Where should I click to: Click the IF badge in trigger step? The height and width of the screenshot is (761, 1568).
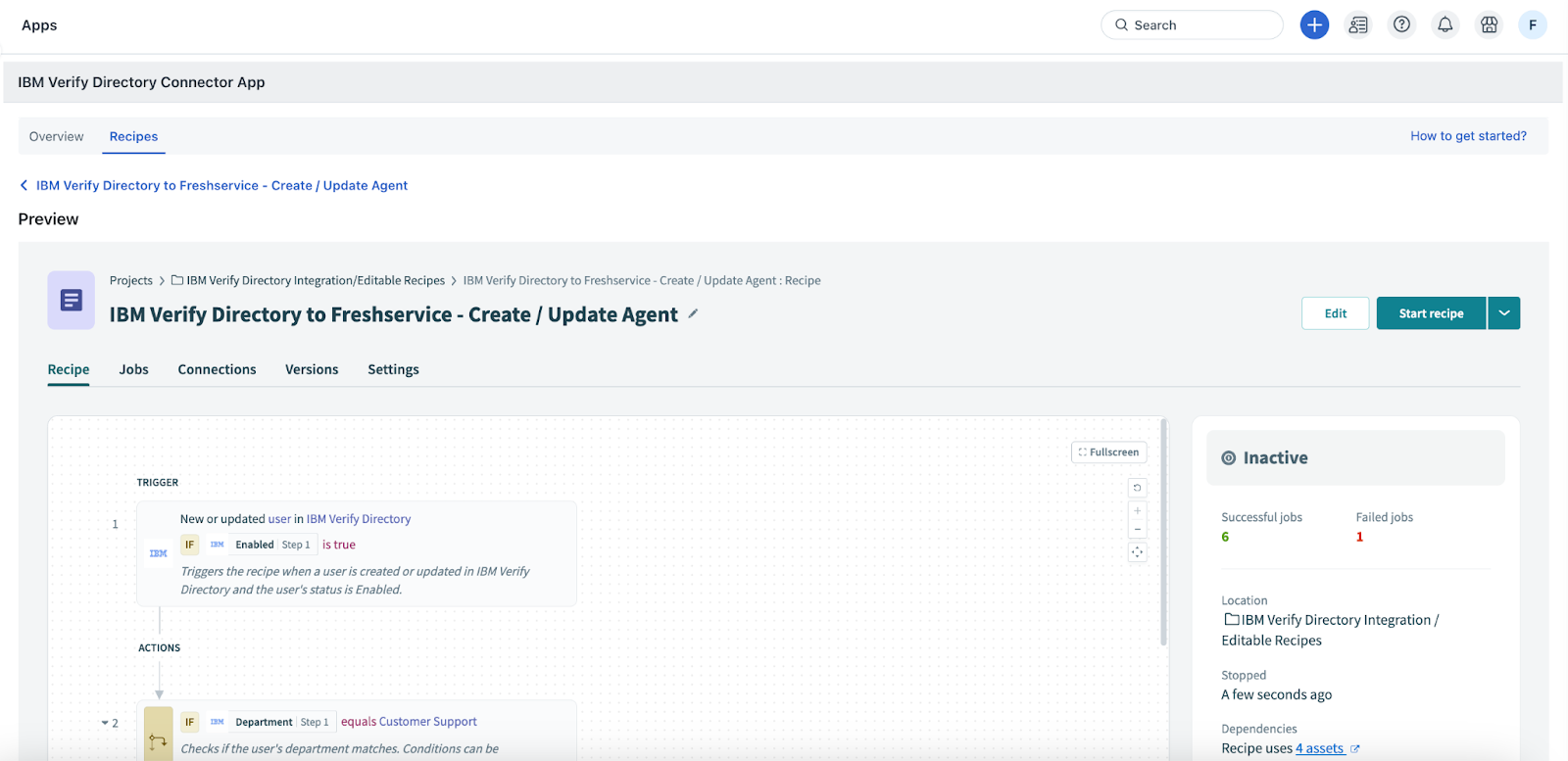click(190, 545)
